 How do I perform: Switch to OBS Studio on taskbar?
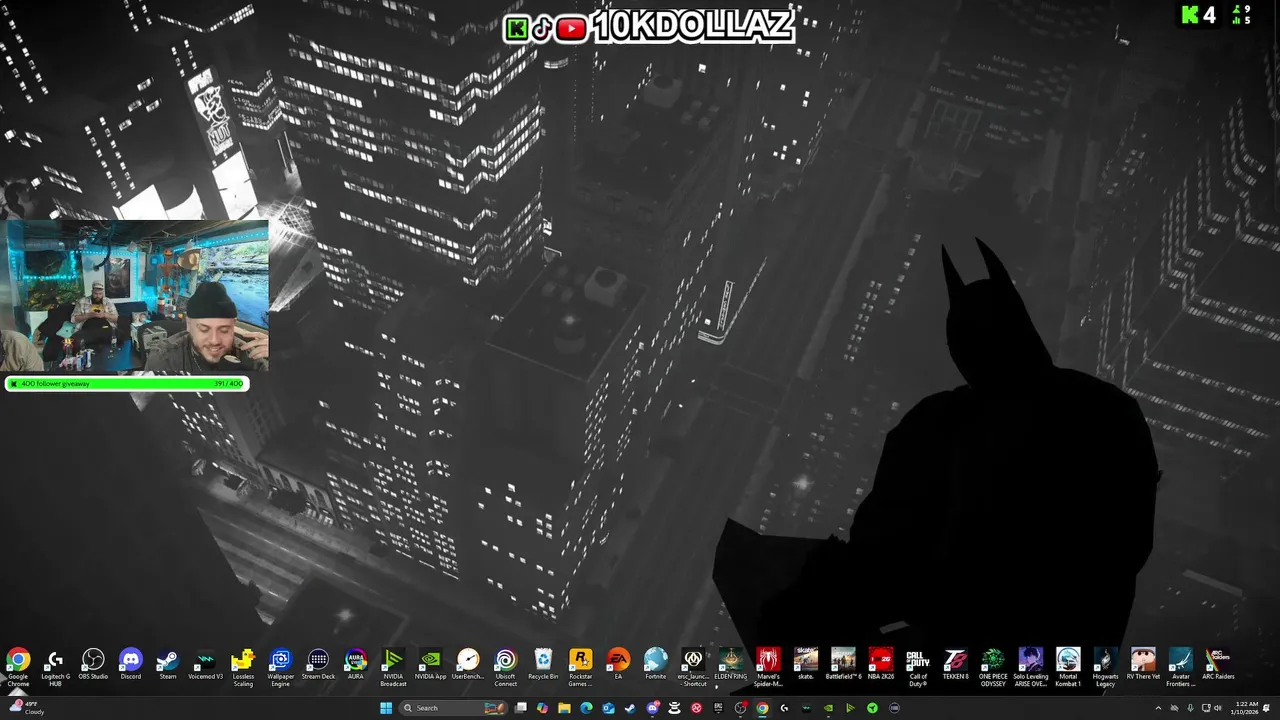(x=740, y=708)
